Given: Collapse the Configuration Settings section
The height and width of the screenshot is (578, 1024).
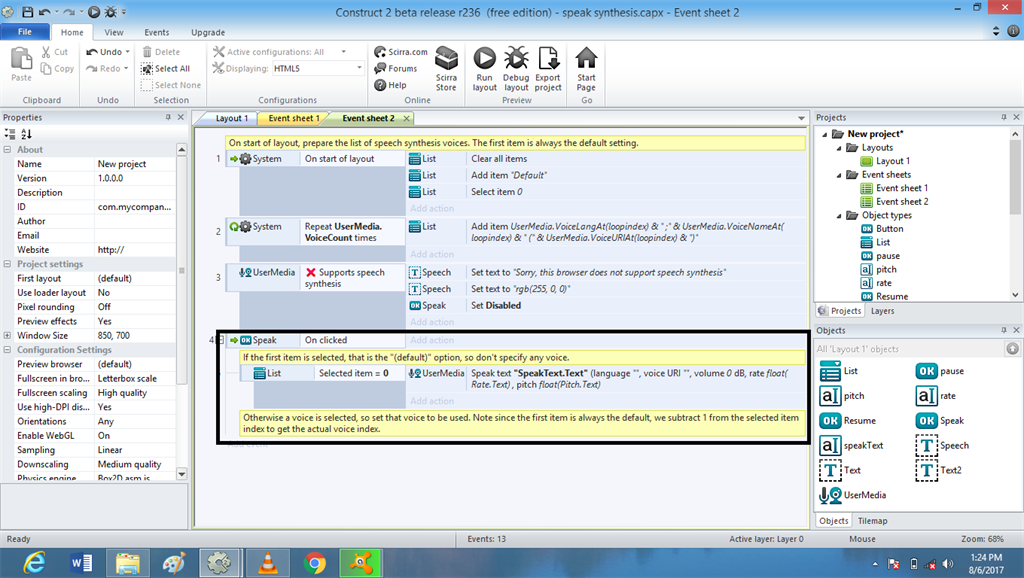Looking at the screenshot, I should point(7,349).
